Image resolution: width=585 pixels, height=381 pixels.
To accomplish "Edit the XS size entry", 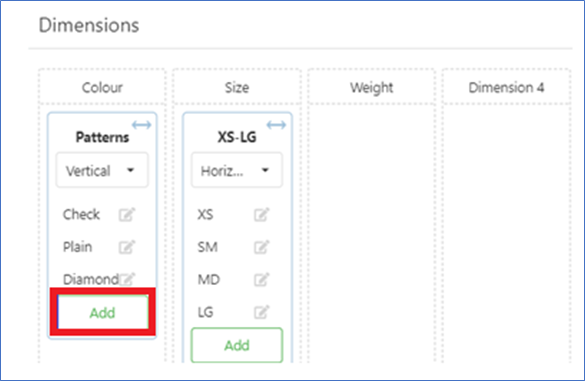I will click(262, 215).
